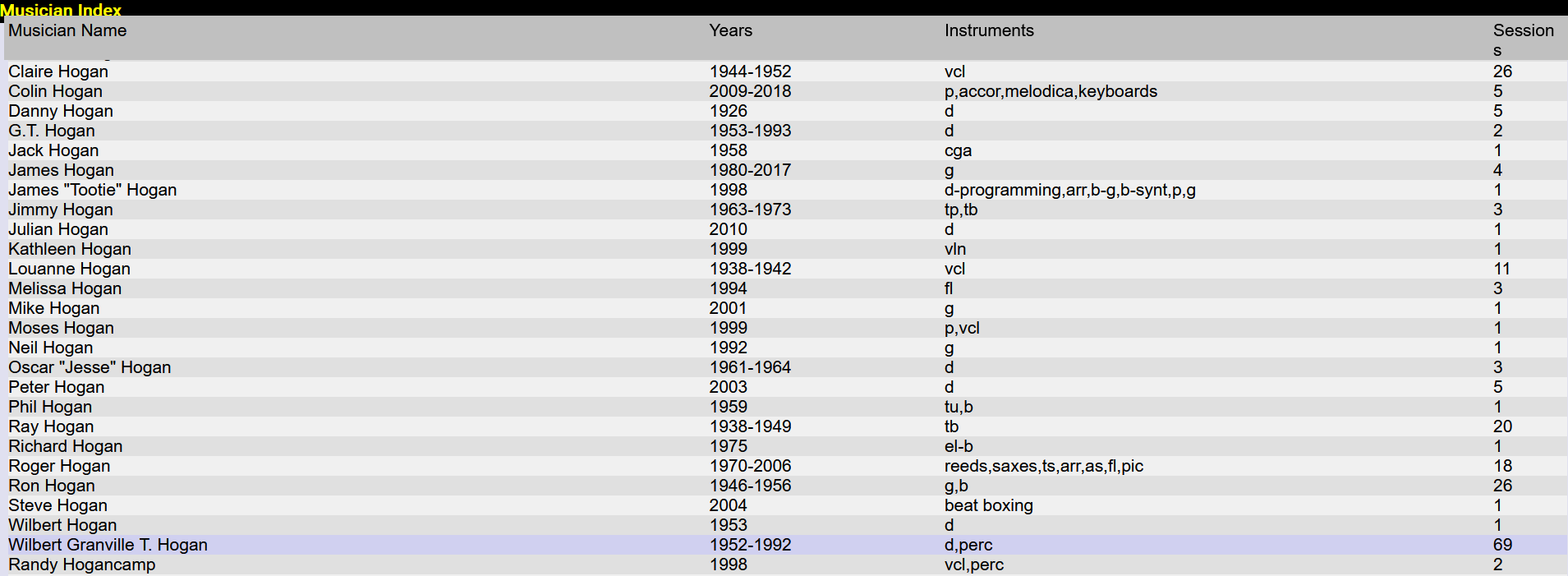Click the Instruments column header

(x=989, y=30)
